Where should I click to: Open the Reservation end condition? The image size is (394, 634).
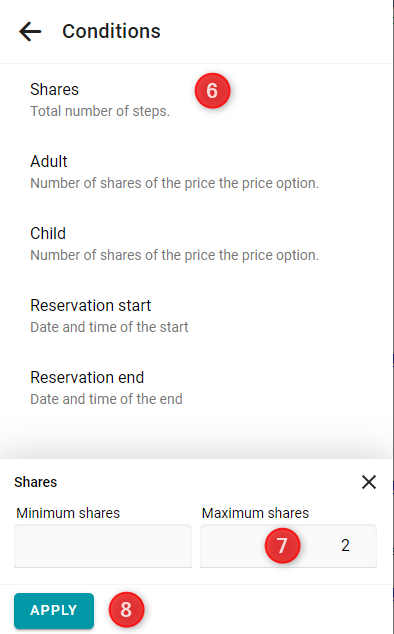click(197, 388)
